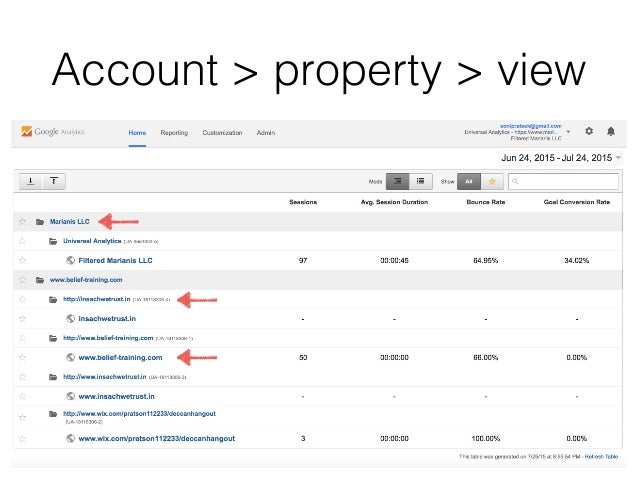Open the account selector dropdown arrow
The width and height of the screenshot is (638, 479).
tap(568, 132)
